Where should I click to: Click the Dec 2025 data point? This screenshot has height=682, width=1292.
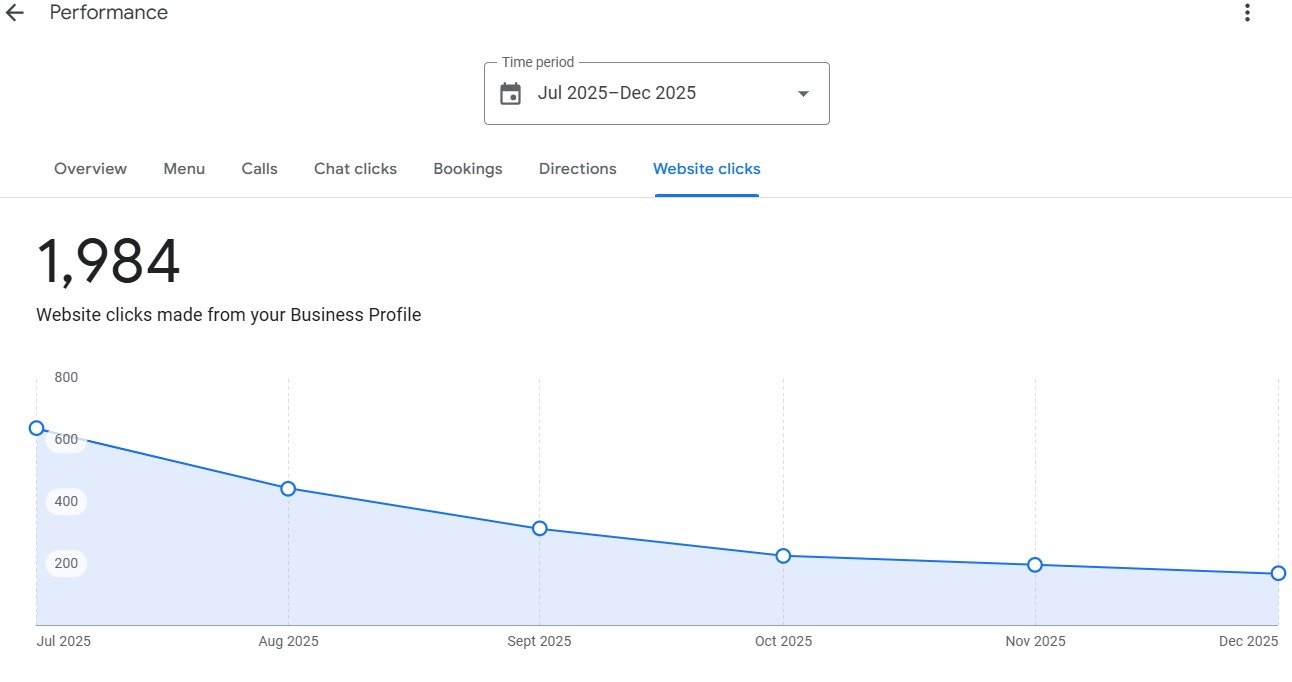pyautogui.click(x=1278, y=573)
